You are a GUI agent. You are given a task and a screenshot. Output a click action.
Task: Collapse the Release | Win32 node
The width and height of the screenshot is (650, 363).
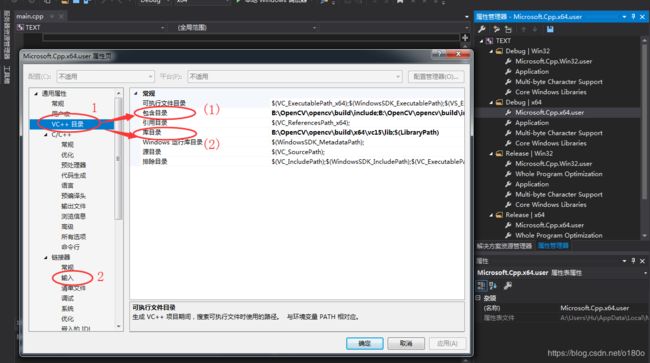[x=491, y=154]
